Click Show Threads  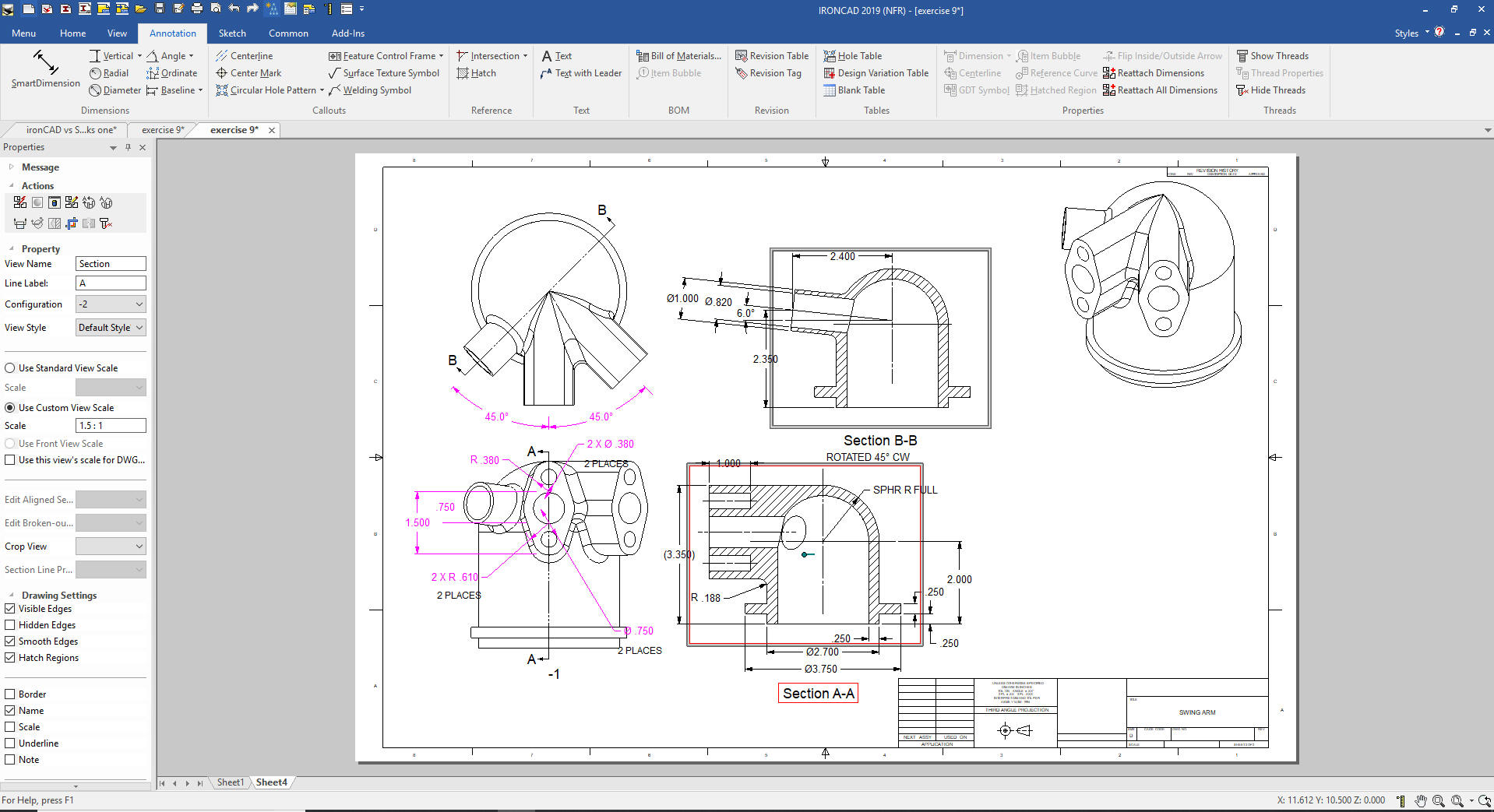(1273, 56)
